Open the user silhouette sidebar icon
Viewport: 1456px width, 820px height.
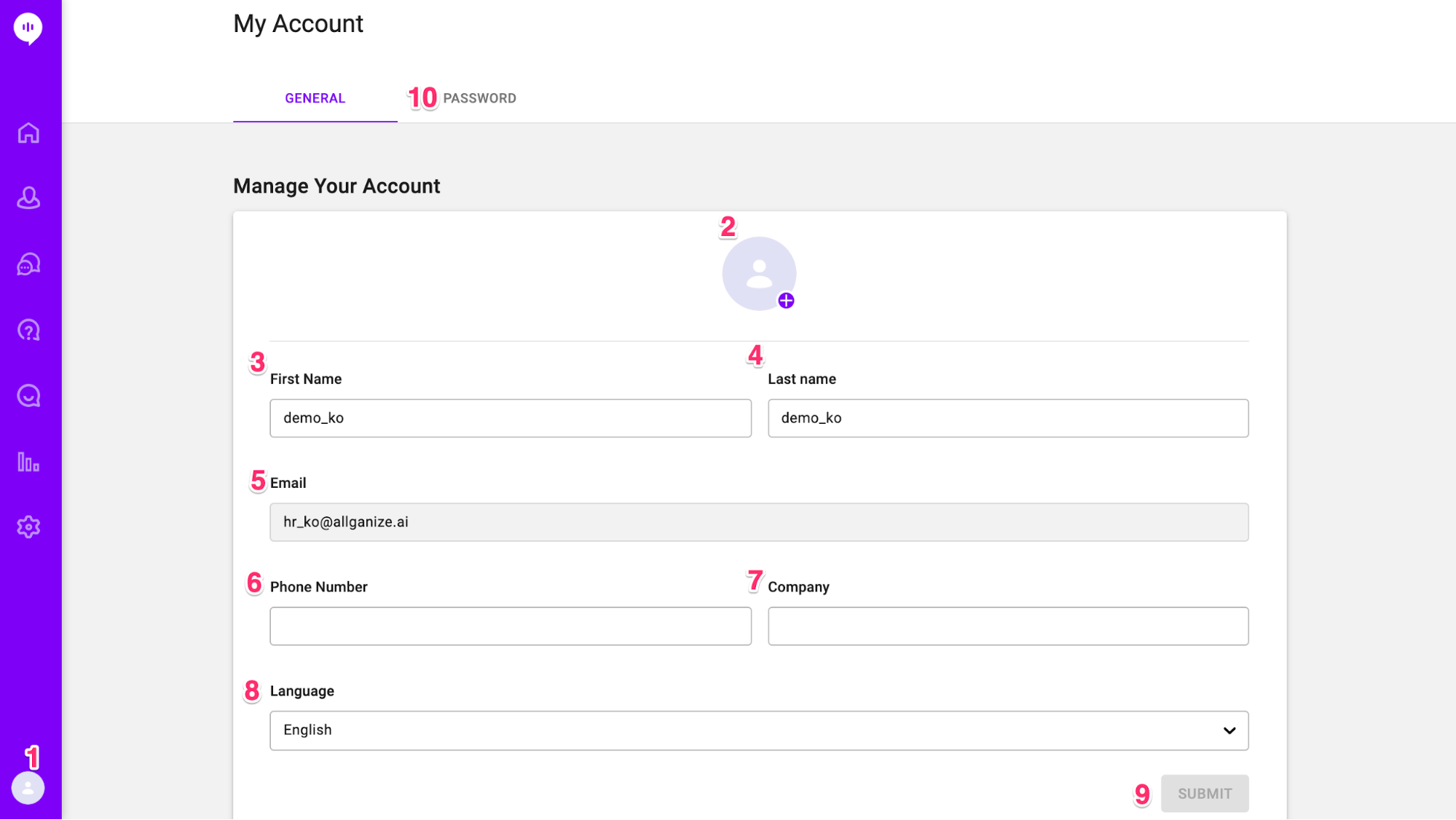tap(28, 198)
